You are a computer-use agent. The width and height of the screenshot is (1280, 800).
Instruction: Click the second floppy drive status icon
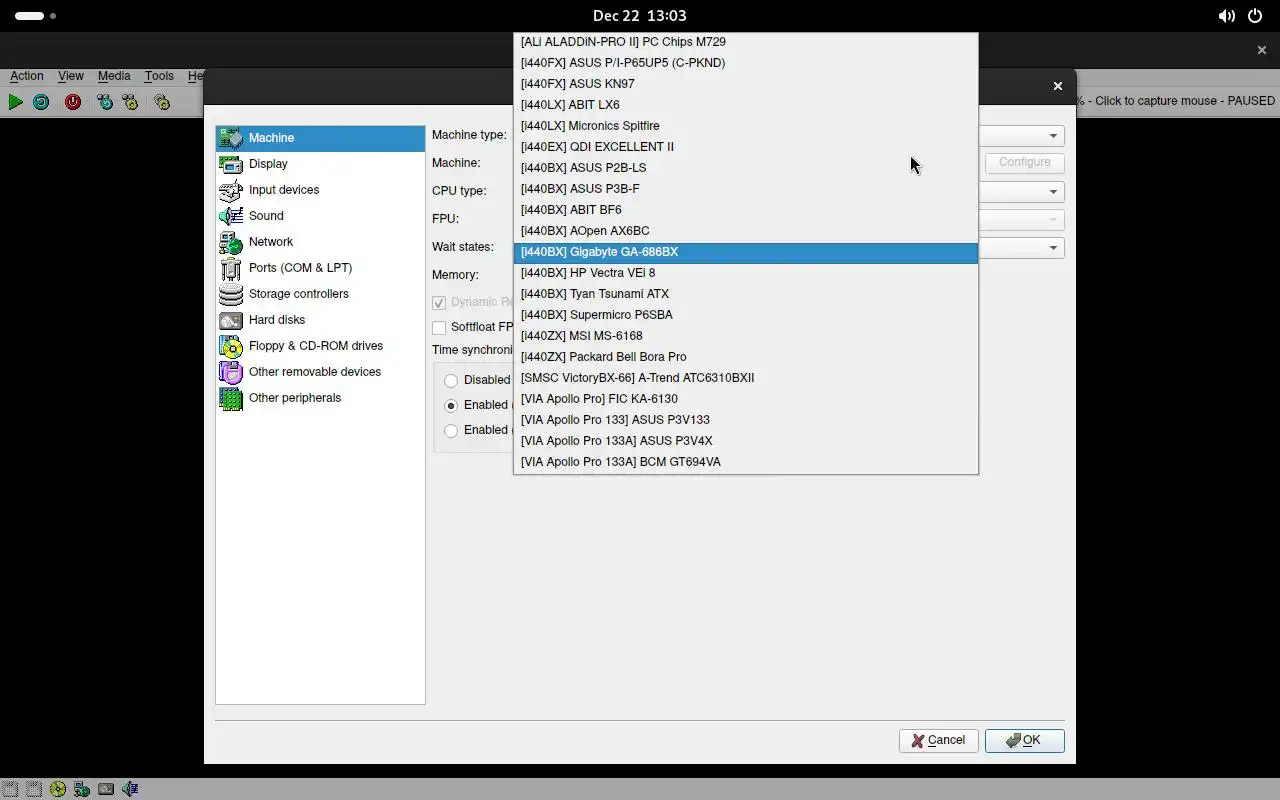coord(34,789)
